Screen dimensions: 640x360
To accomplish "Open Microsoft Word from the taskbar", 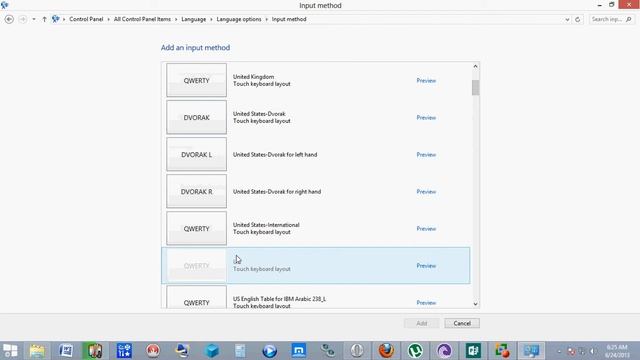I will [66, 351].
